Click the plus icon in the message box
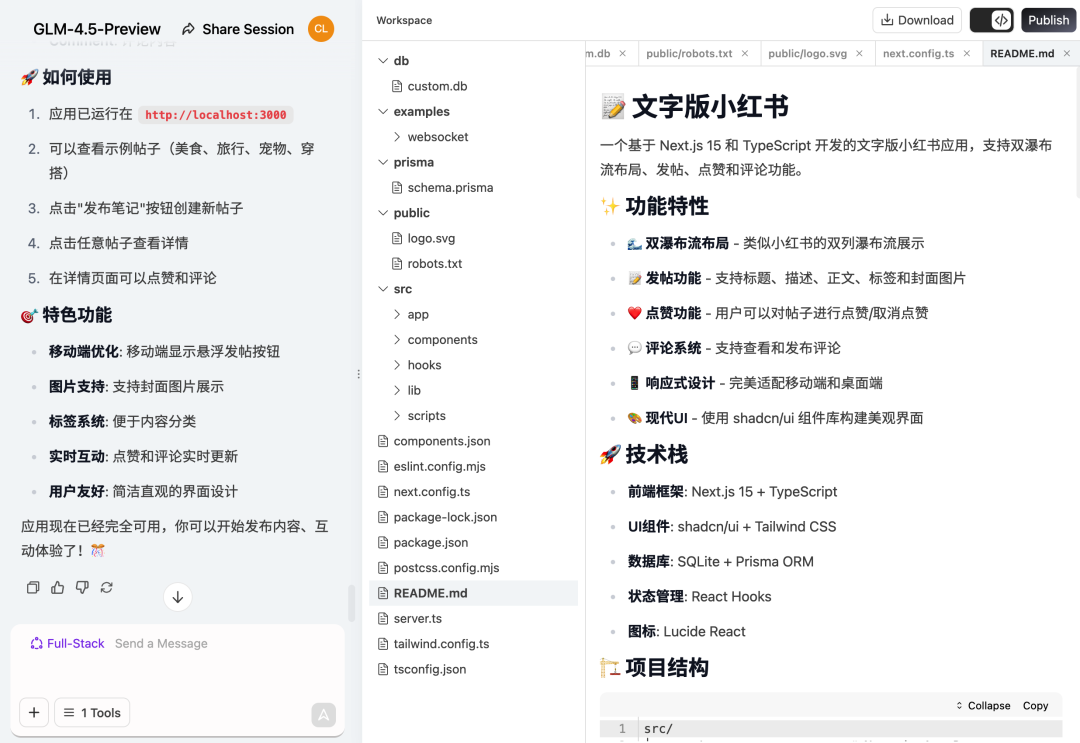Screen dimensions: 1080x743 [33, 712]
